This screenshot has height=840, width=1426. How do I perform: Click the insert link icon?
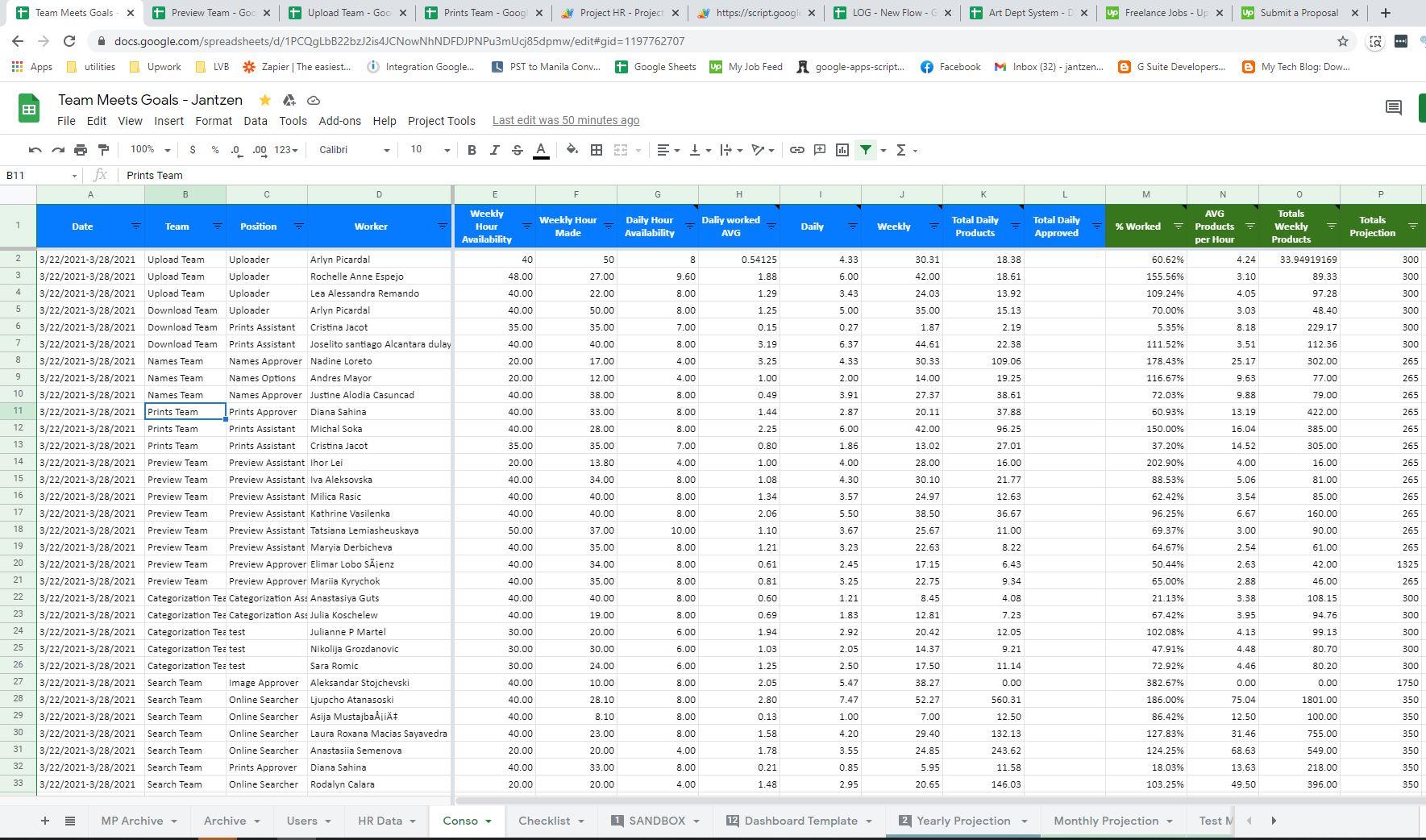tap(796, 150)
